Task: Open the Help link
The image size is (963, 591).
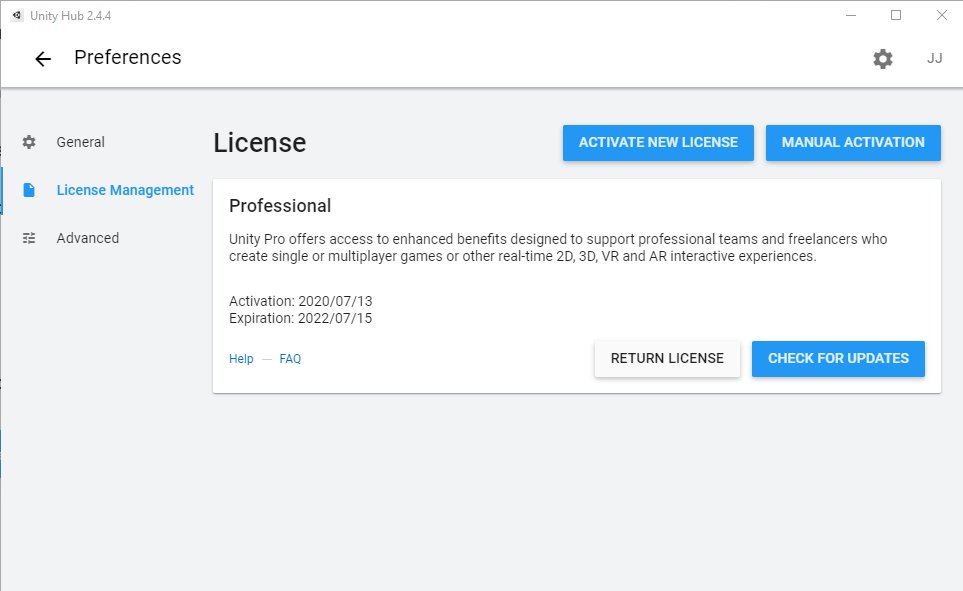Action: (241, 359)
